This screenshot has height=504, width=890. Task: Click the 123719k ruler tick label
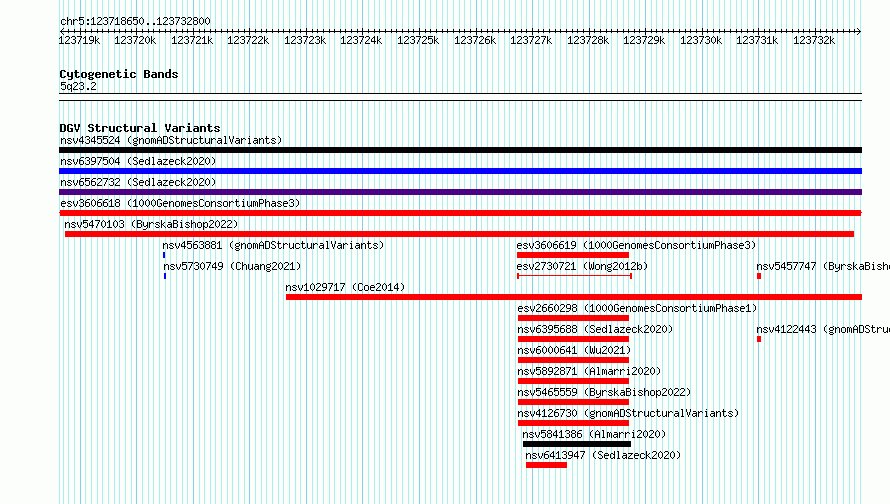pos(79,40)
